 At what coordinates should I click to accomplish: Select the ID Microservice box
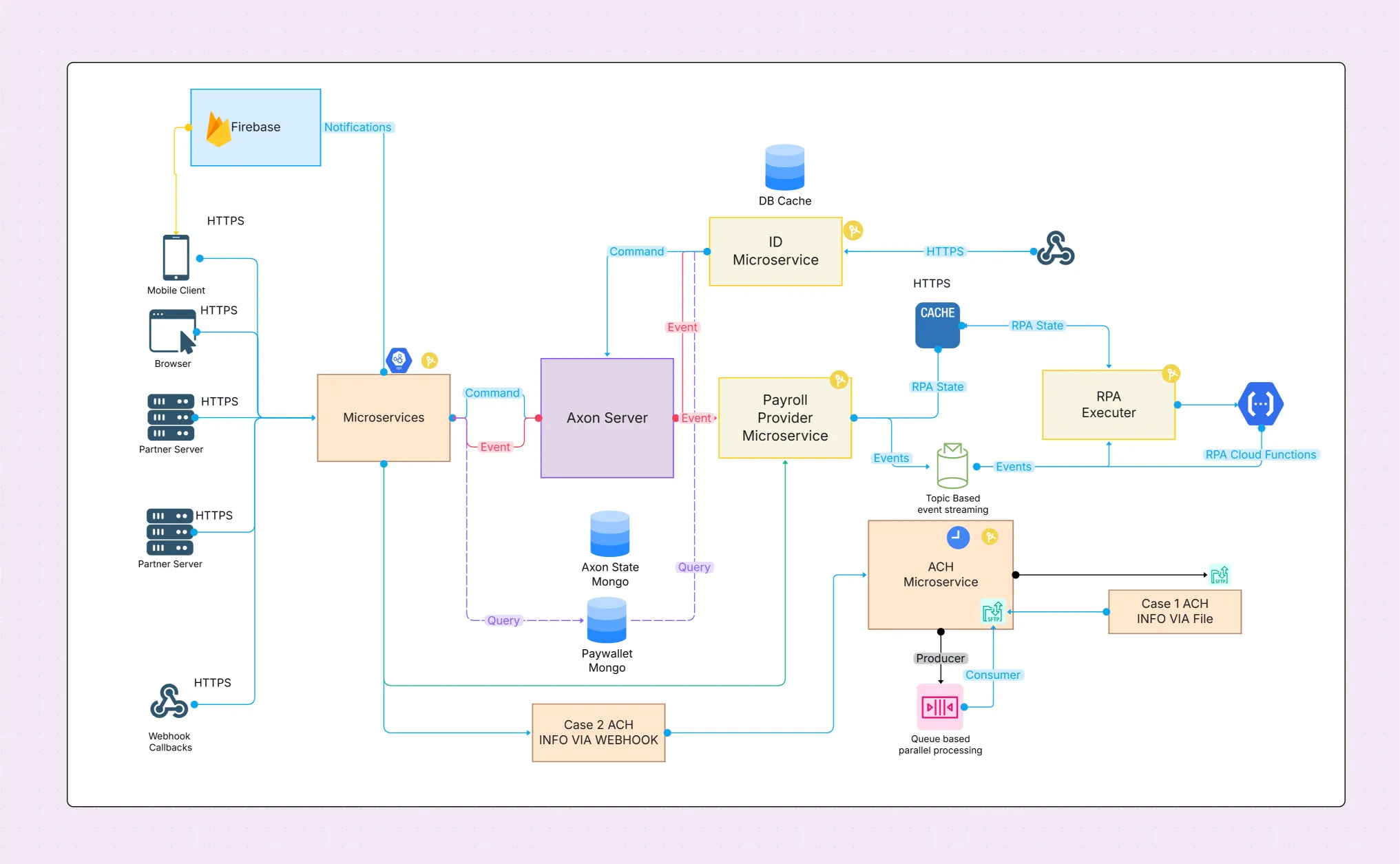point(775,251)
